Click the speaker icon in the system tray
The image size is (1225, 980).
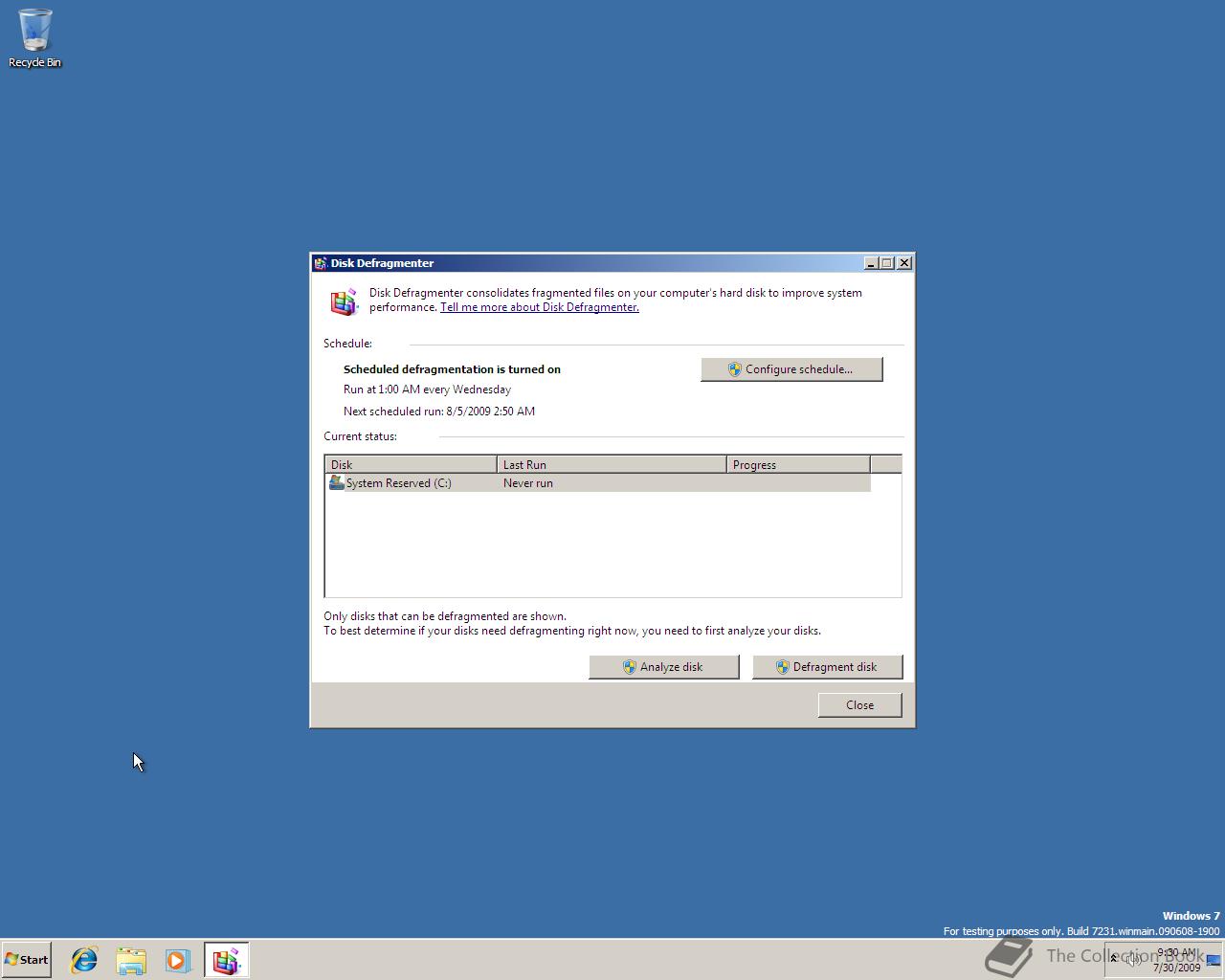[x=1133, y=959]
